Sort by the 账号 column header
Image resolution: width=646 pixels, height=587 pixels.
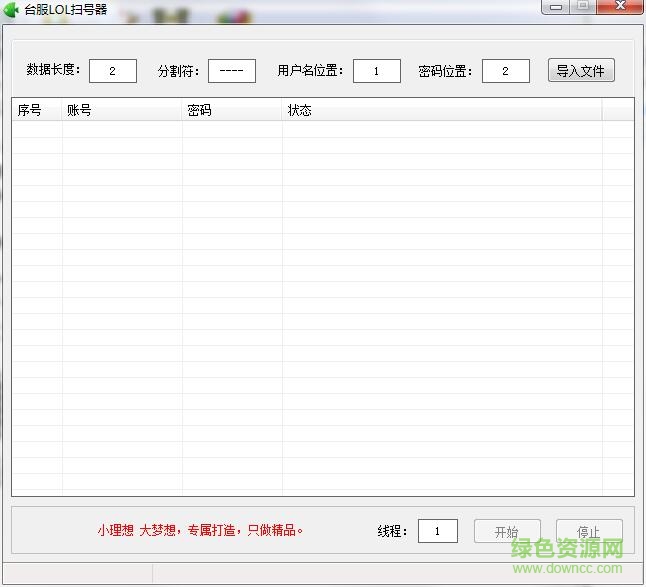pyautogui.click(x=122, y=110)
